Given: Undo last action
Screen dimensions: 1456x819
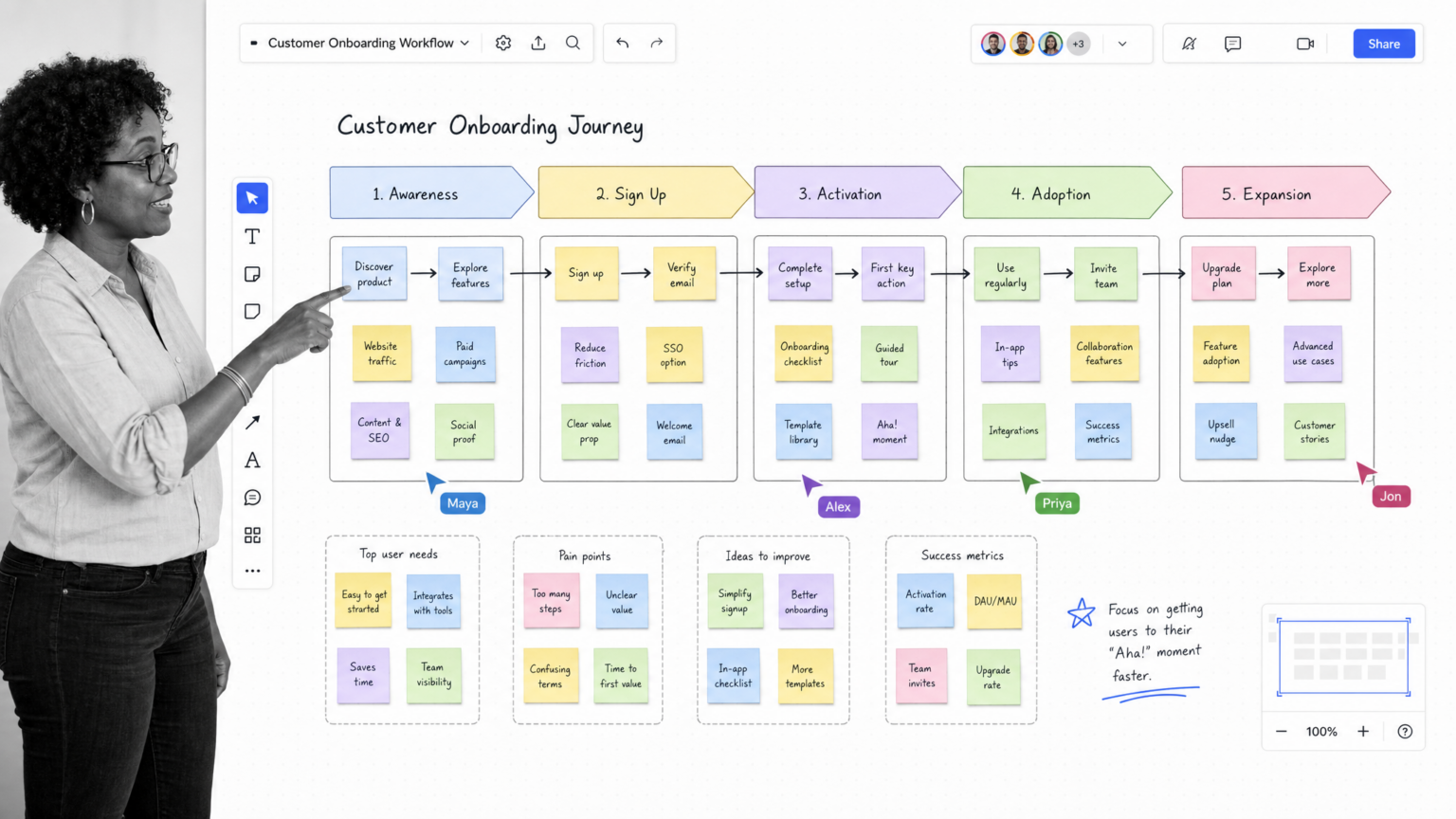Looking at the screenshot, I should click(622, 43).
